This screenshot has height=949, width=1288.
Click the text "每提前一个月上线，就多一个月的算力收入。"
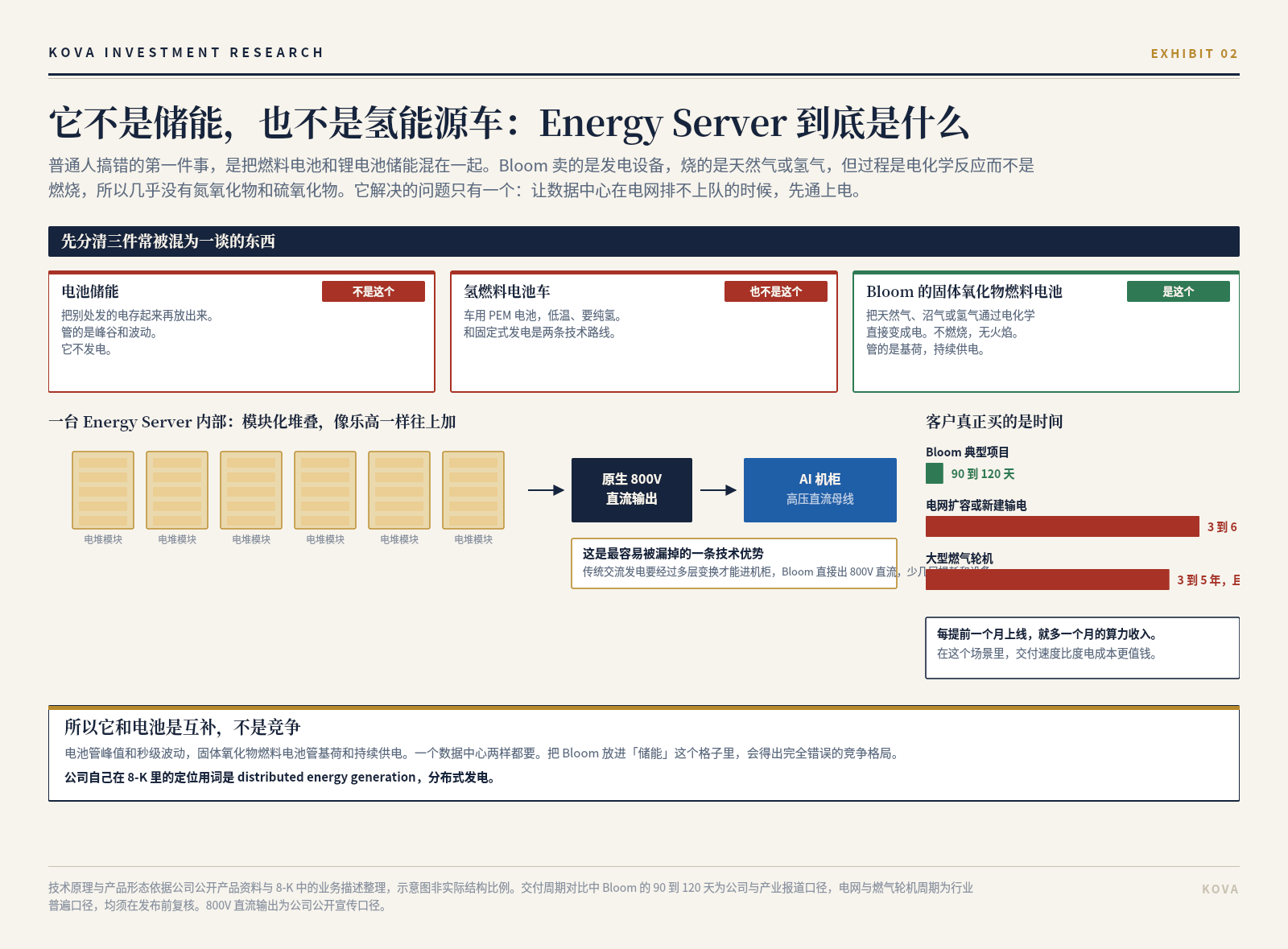coord(1047,634)
